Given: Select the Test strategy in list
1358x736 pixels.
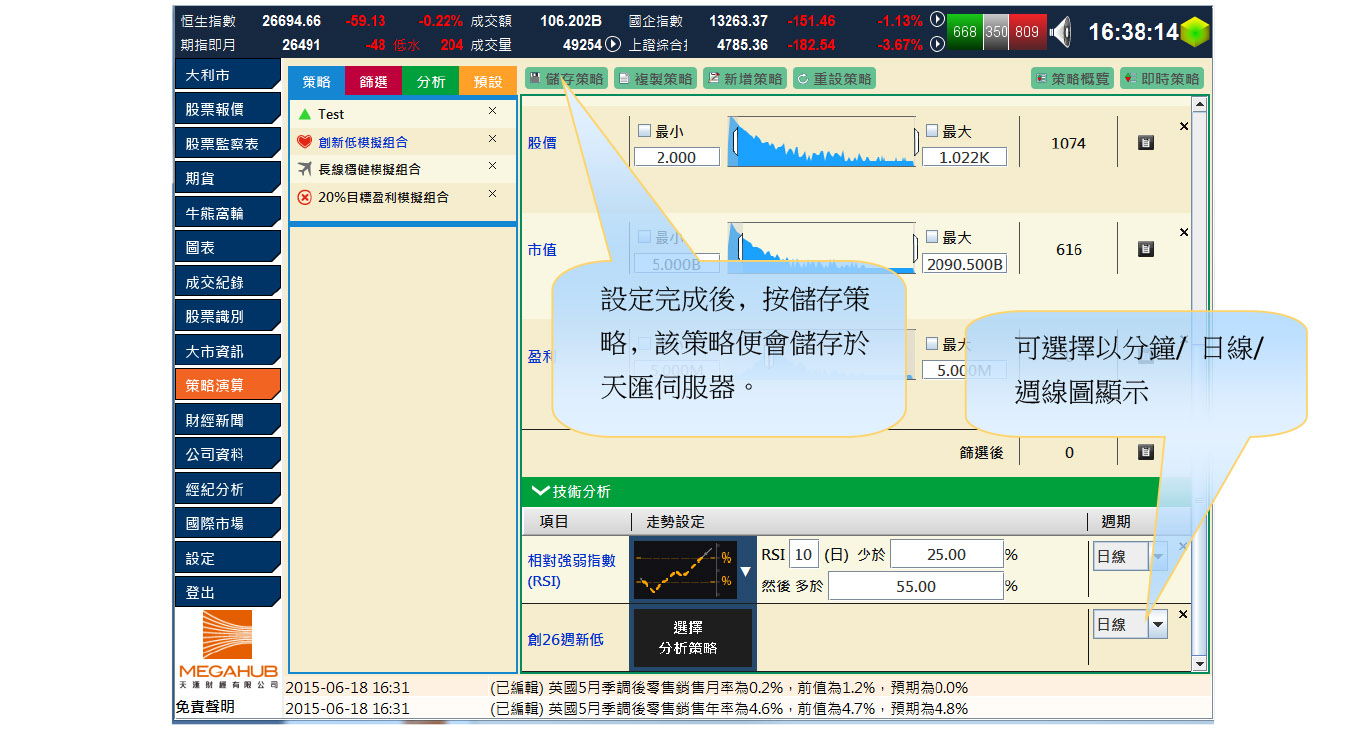Looking at the screenshot, I should point(402,114).
